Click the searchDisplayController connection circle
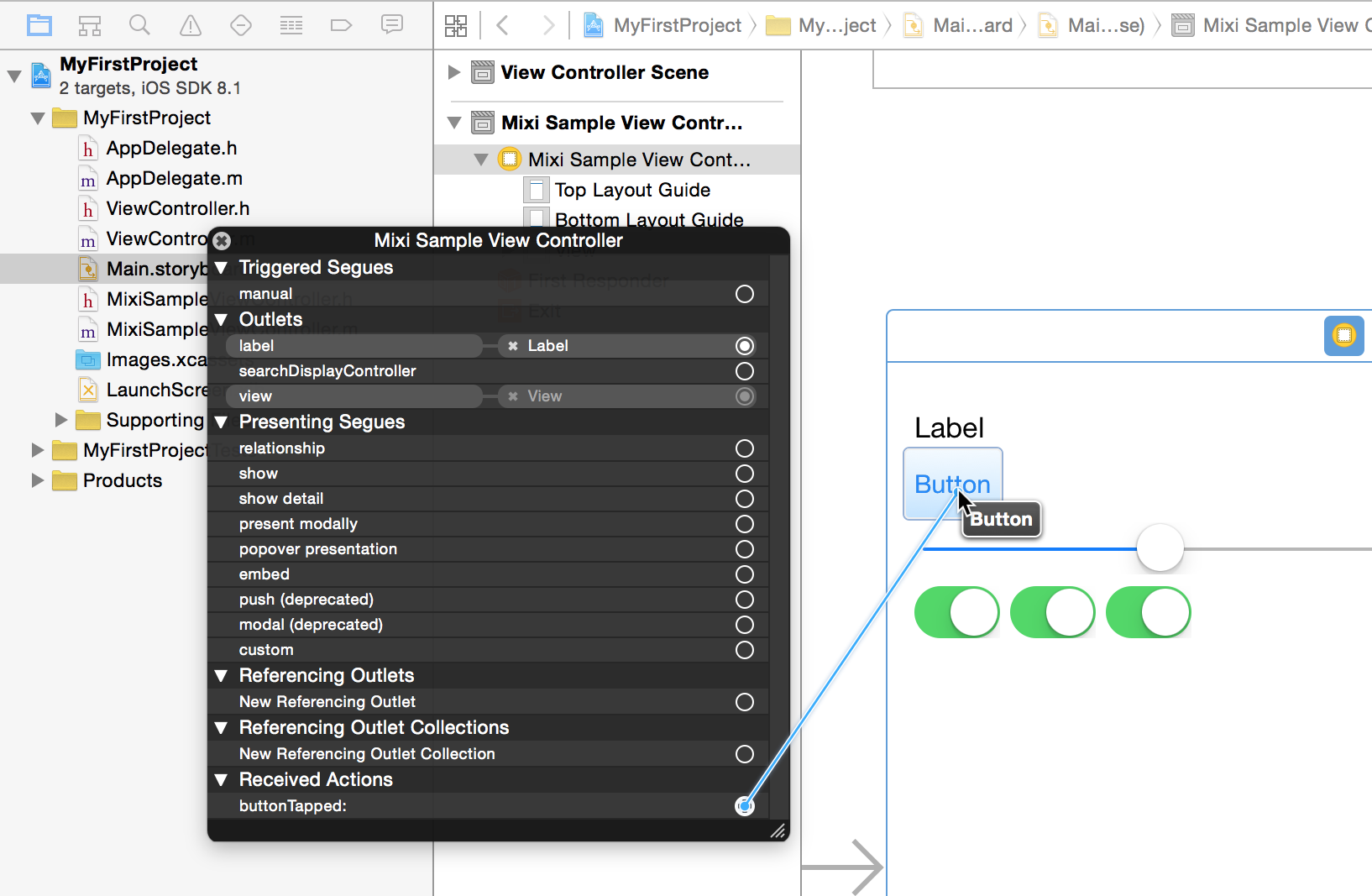 (x=745, y=371)
